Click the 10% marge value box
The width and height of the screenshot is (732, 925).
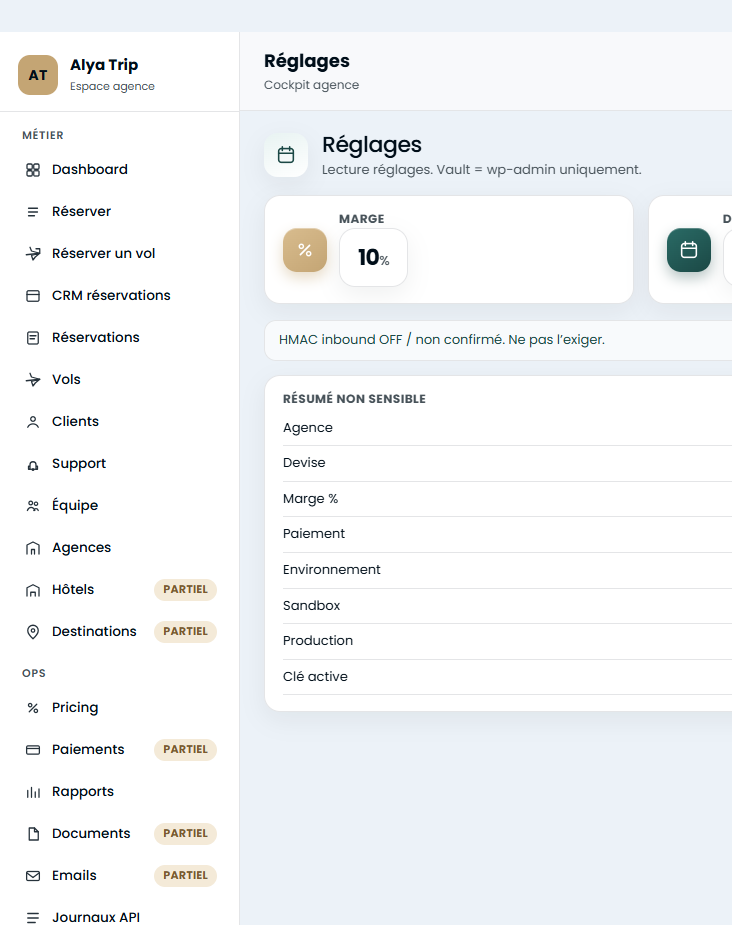point(373,258)
